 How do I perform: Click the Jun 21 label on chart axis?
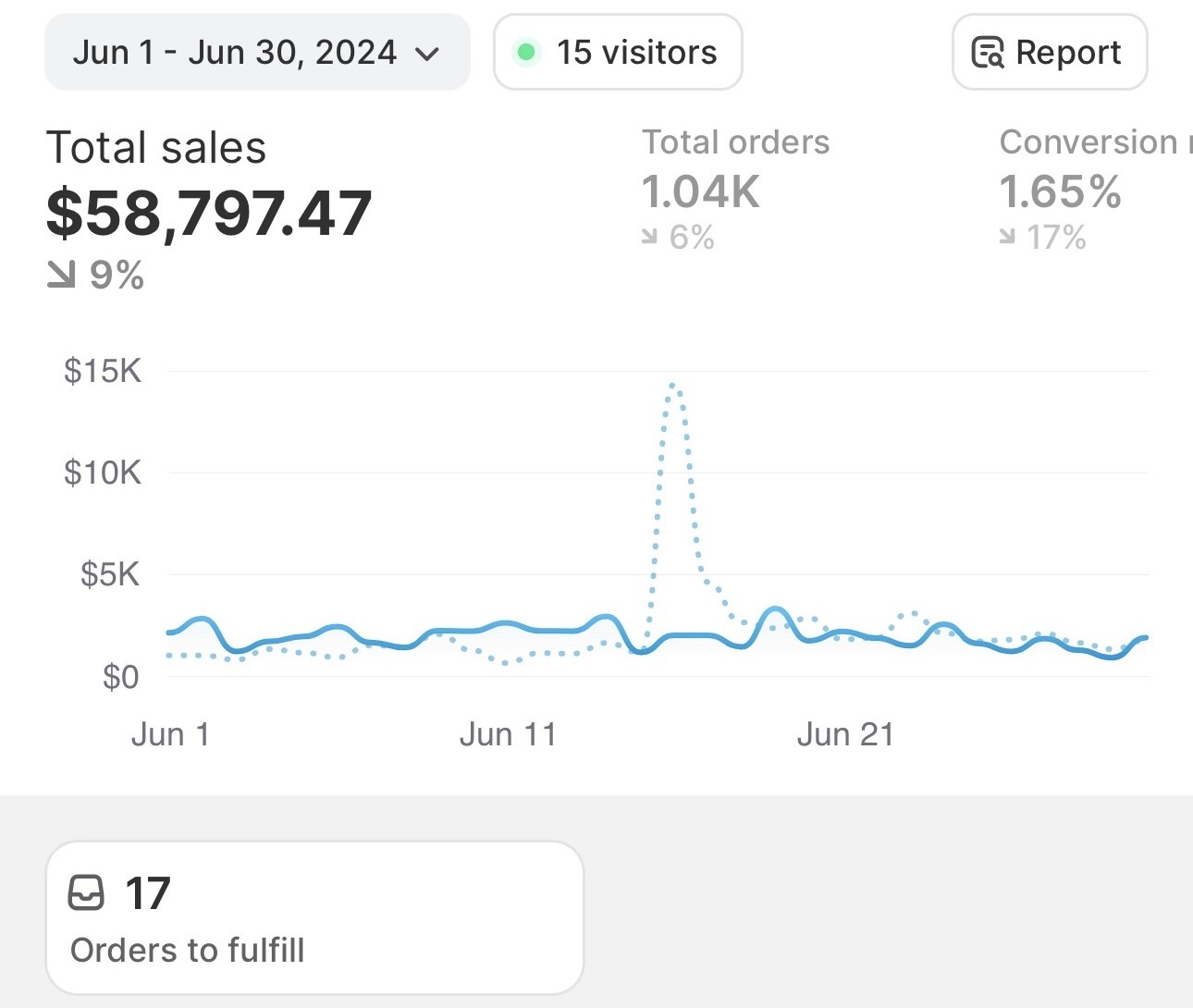[845, 734]
